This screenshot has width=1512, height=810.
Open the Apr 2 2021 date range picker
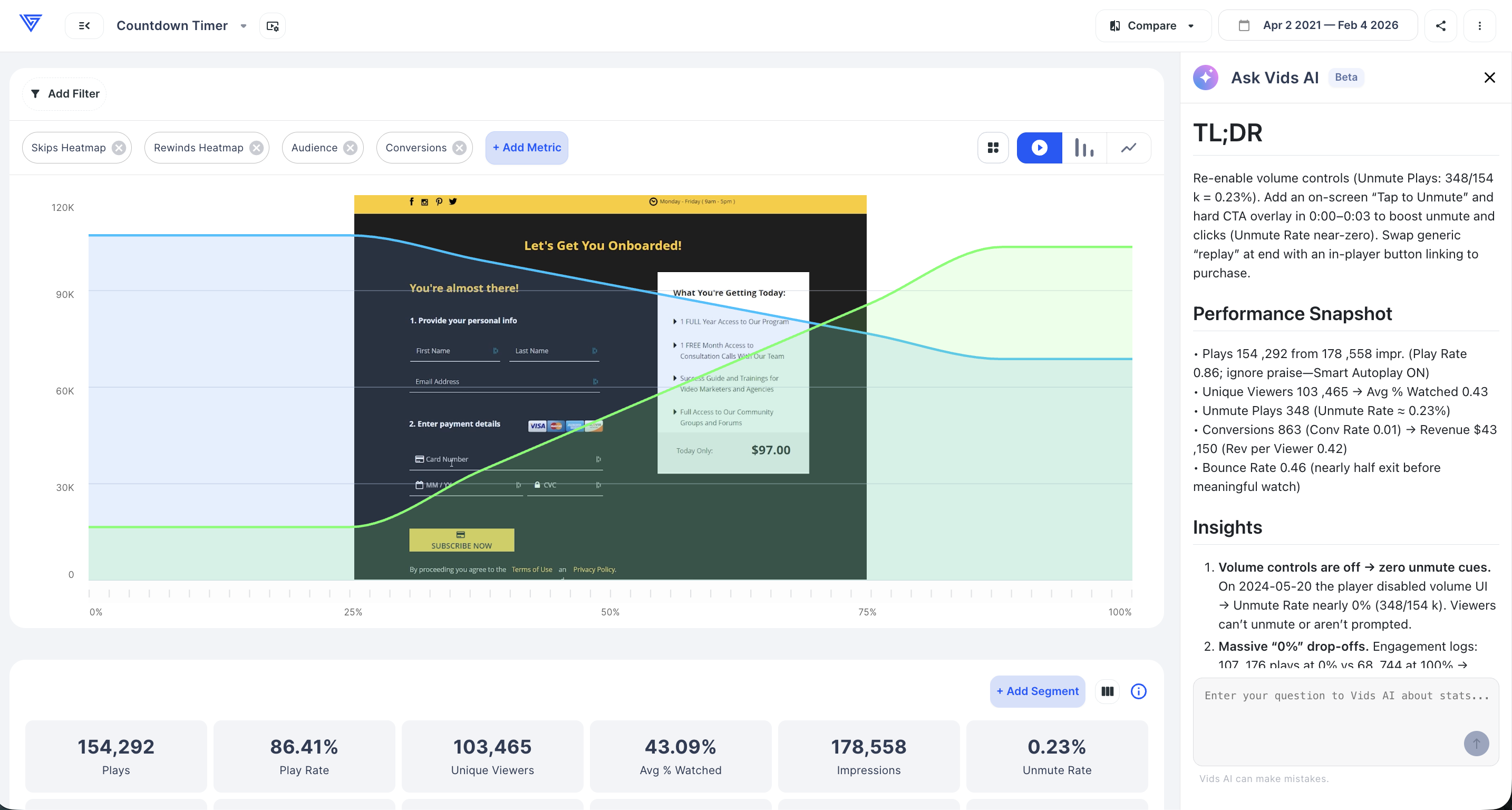click(1319, 26)
